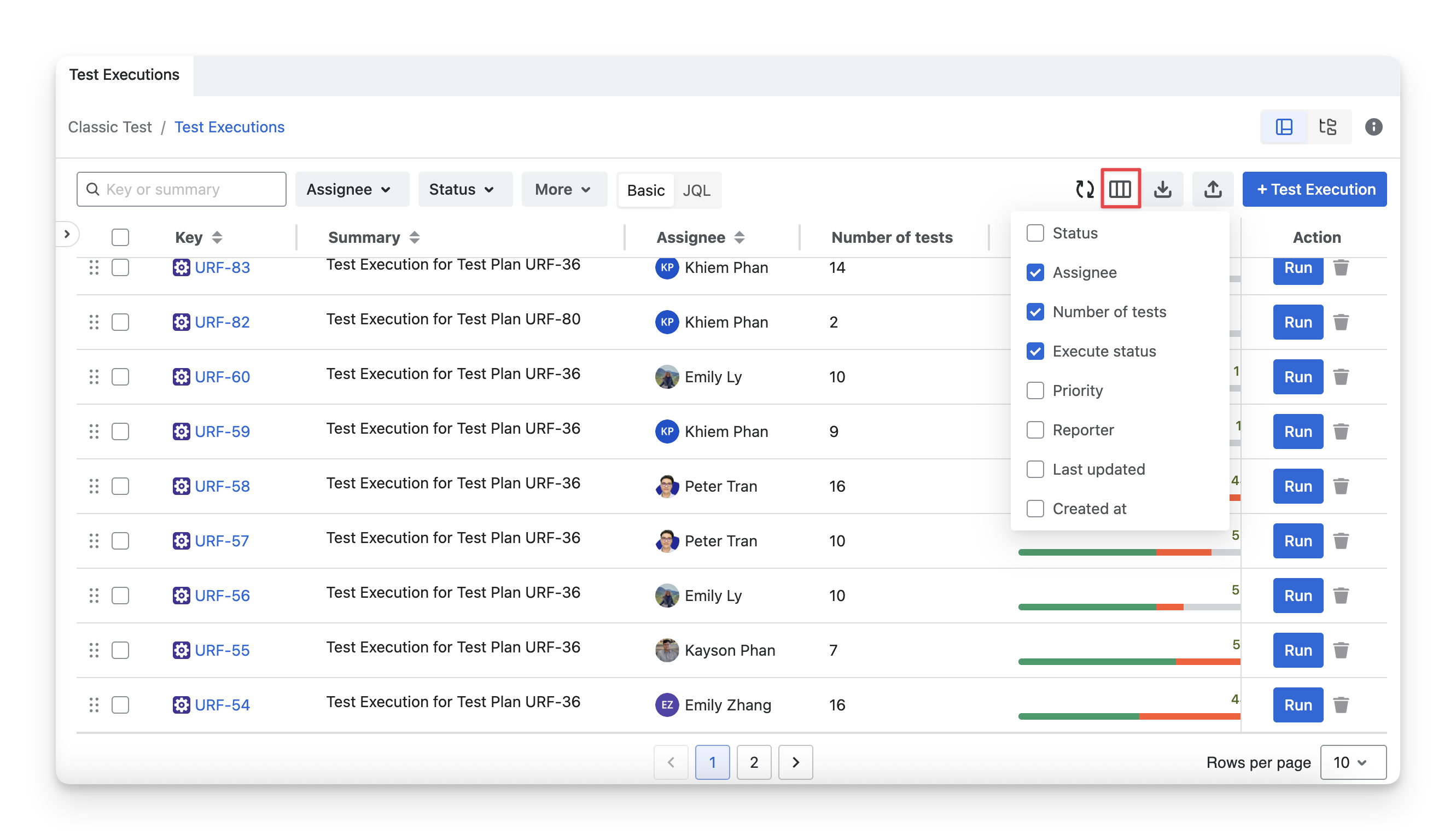The width and height of the screenshot is (1456, 840).
Task: Delete URF-82 with its trash icon
Action: click(1341, 322)
